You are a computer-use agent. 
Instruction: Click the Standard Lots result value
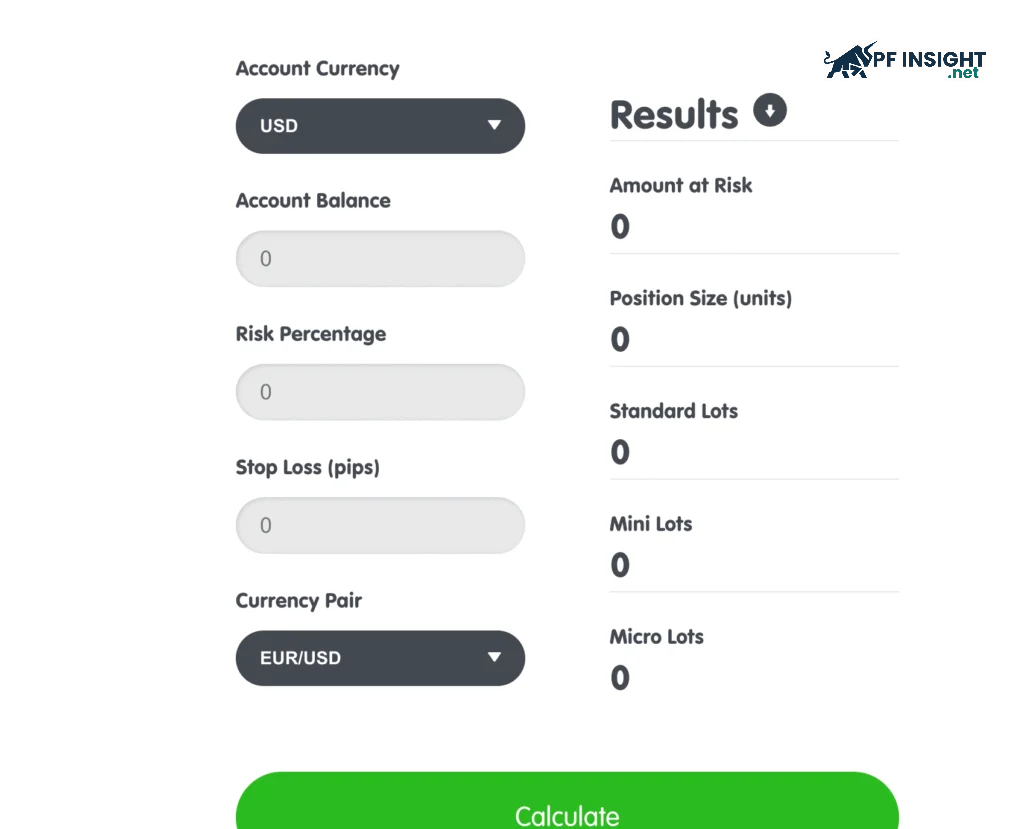tap(620, 453)
